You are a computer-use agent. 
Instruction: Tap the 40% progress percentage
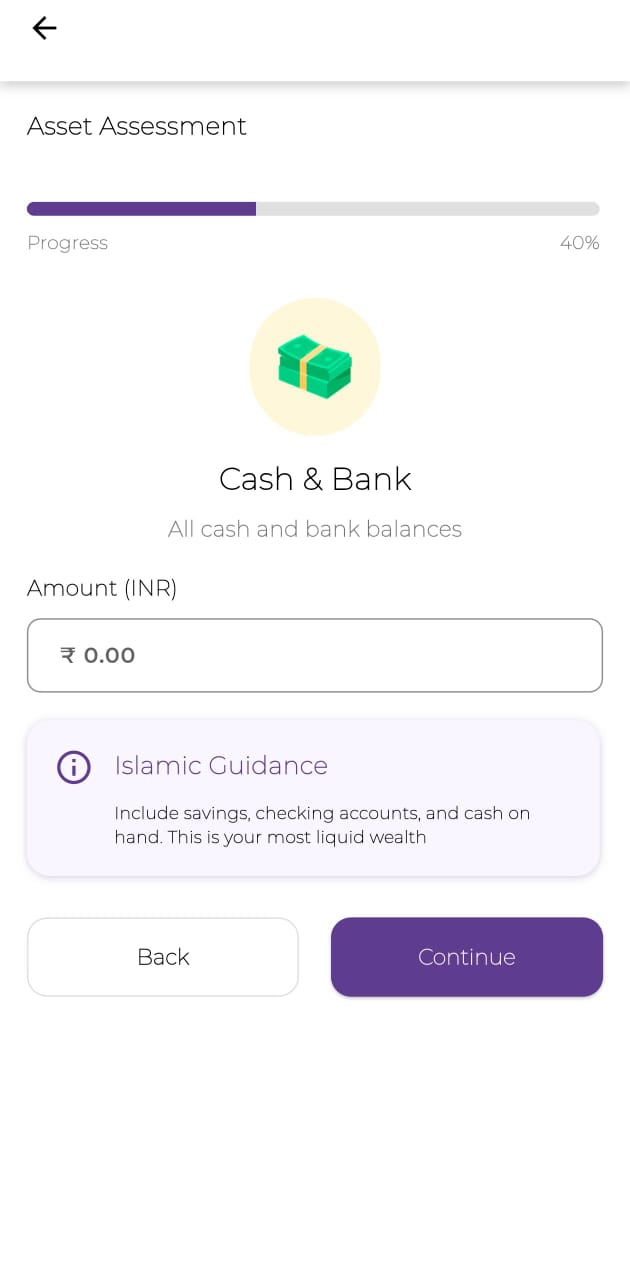tap(579, 243)
